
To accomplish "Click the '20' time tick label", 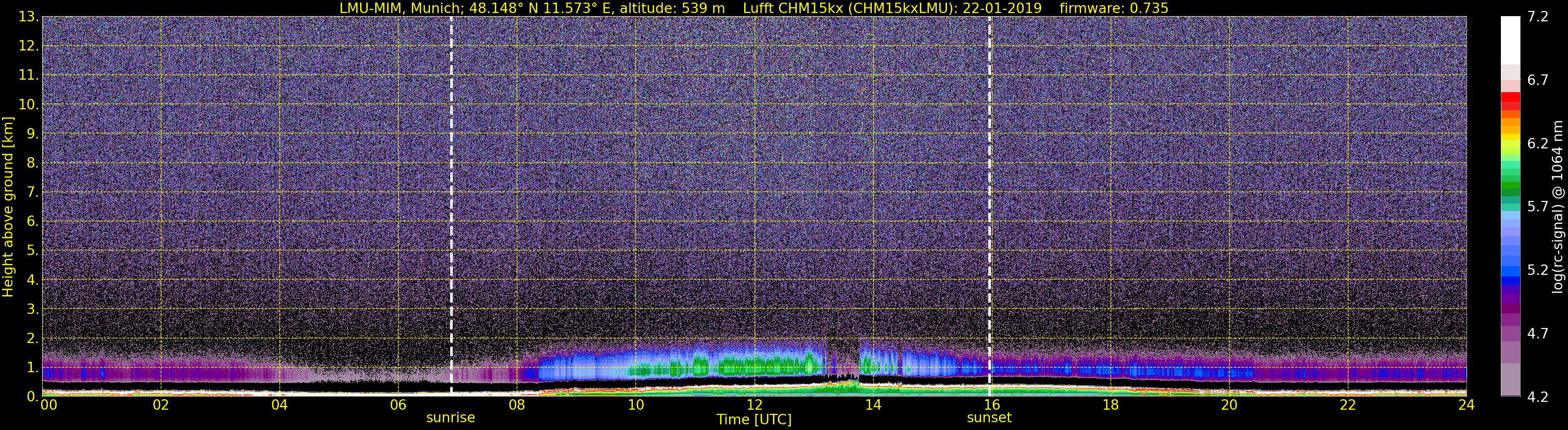I will pos(1229,405).
